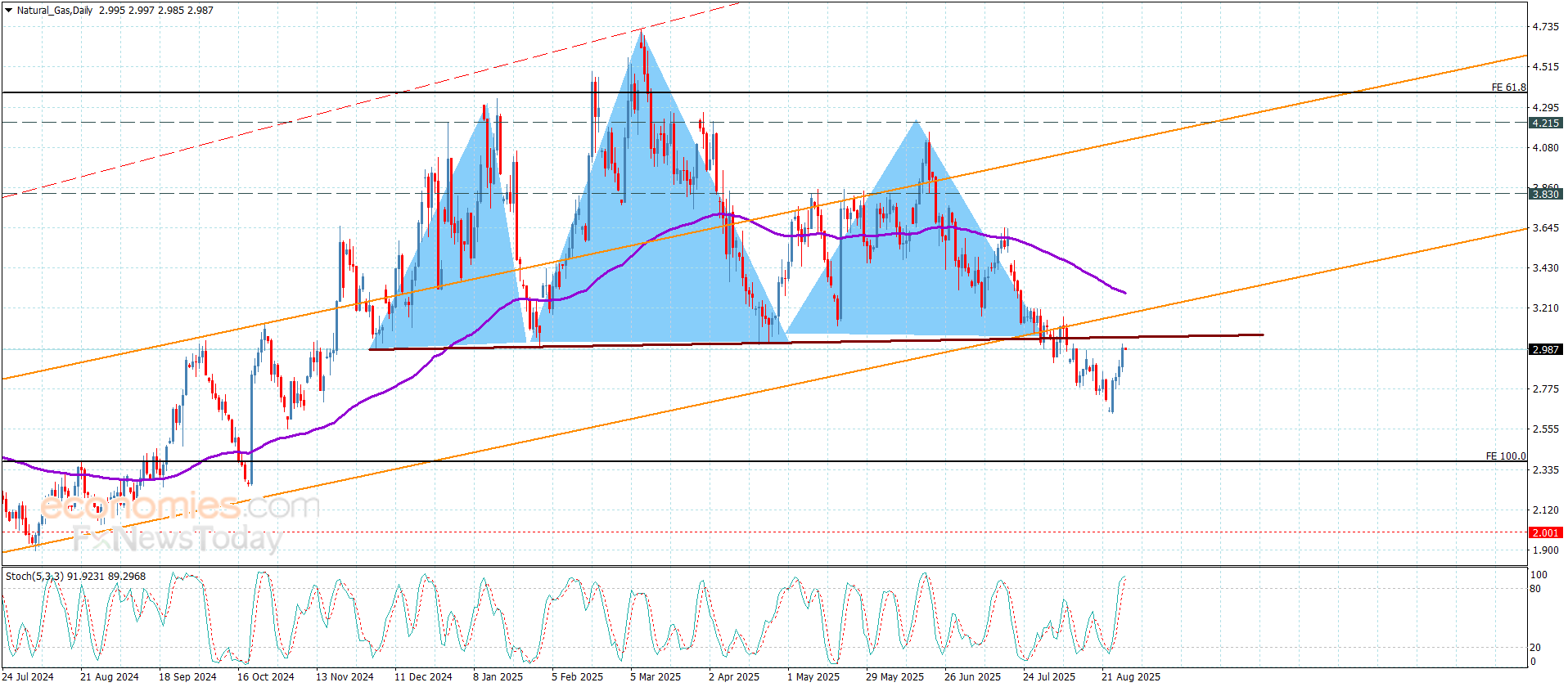Click the Stoch(5,3,3) indicator label
Image resolution: width=1568 pixels, height=687 pixels.
(x=34, y=576)
